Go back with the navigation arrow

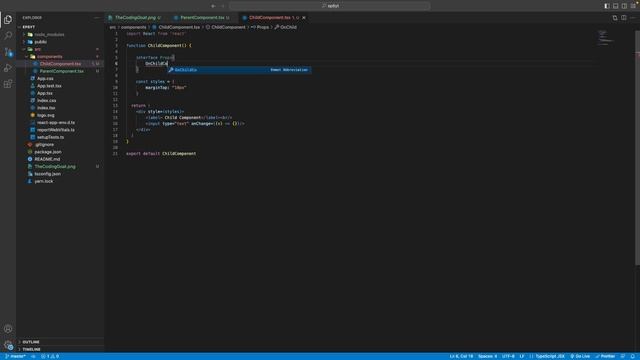click(213, 6)
